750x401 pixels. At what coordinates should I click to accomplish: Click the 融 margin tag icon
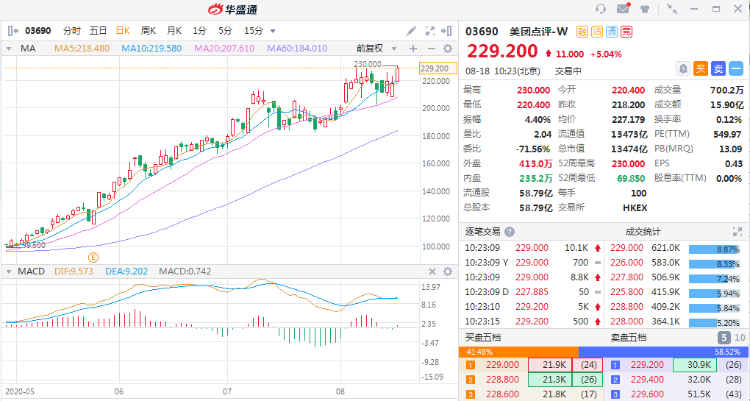pyautogui.click(x=582, y=32)
